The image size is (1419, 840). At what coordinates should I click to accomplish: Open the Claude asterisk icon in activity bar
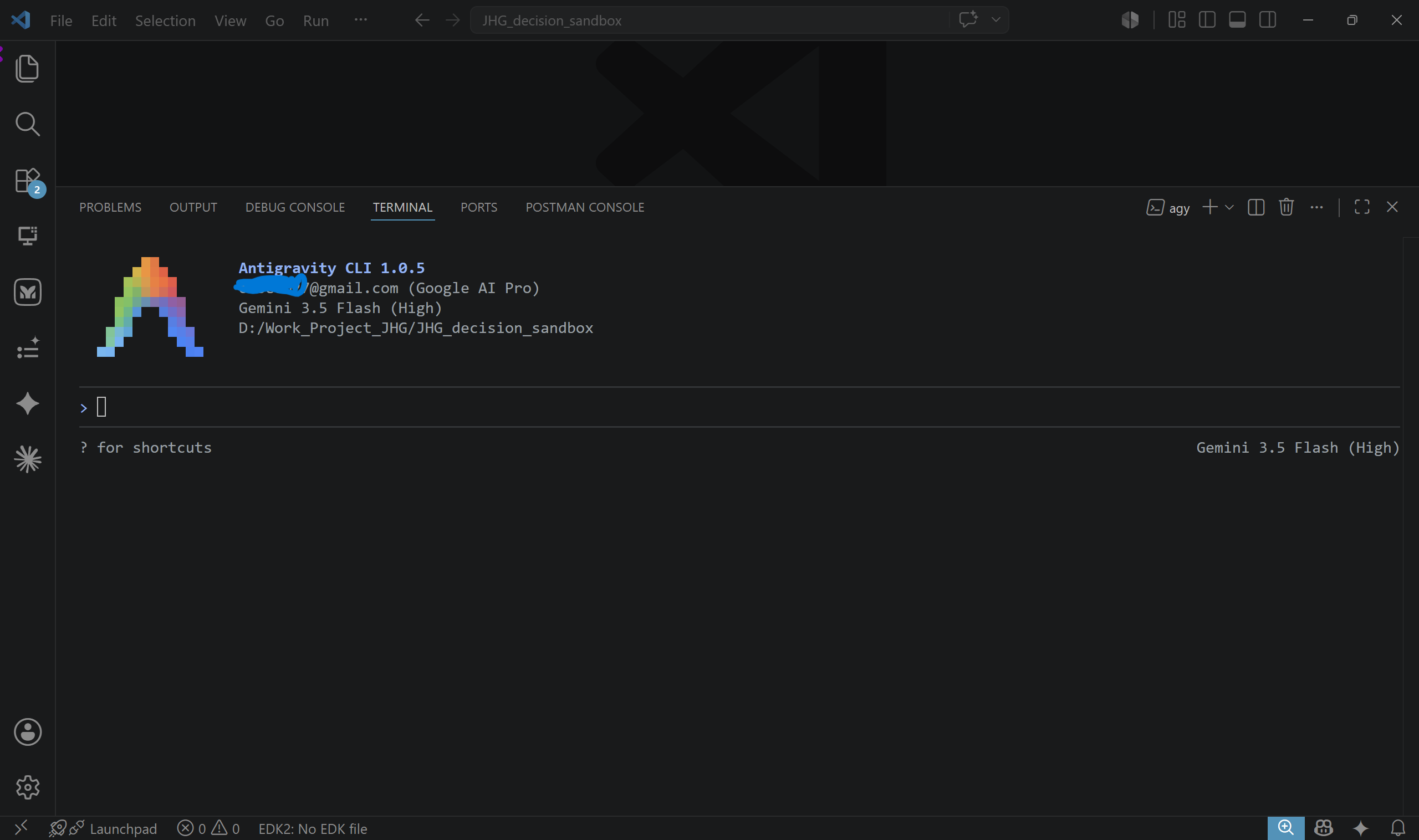point(27,459)
